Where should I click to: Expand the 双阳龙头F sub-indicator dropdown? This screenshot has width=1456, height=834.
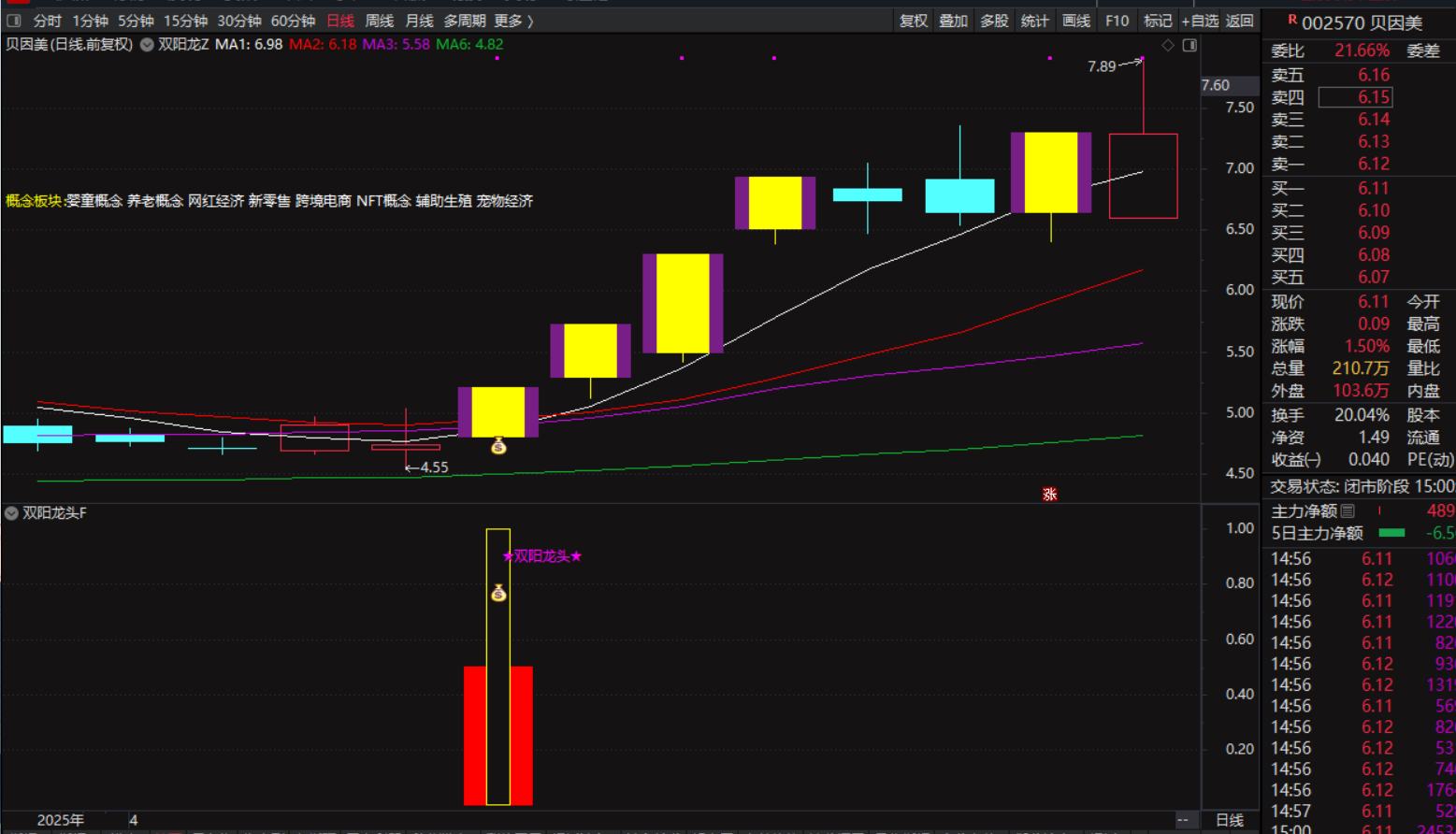(x=11, y=513)
